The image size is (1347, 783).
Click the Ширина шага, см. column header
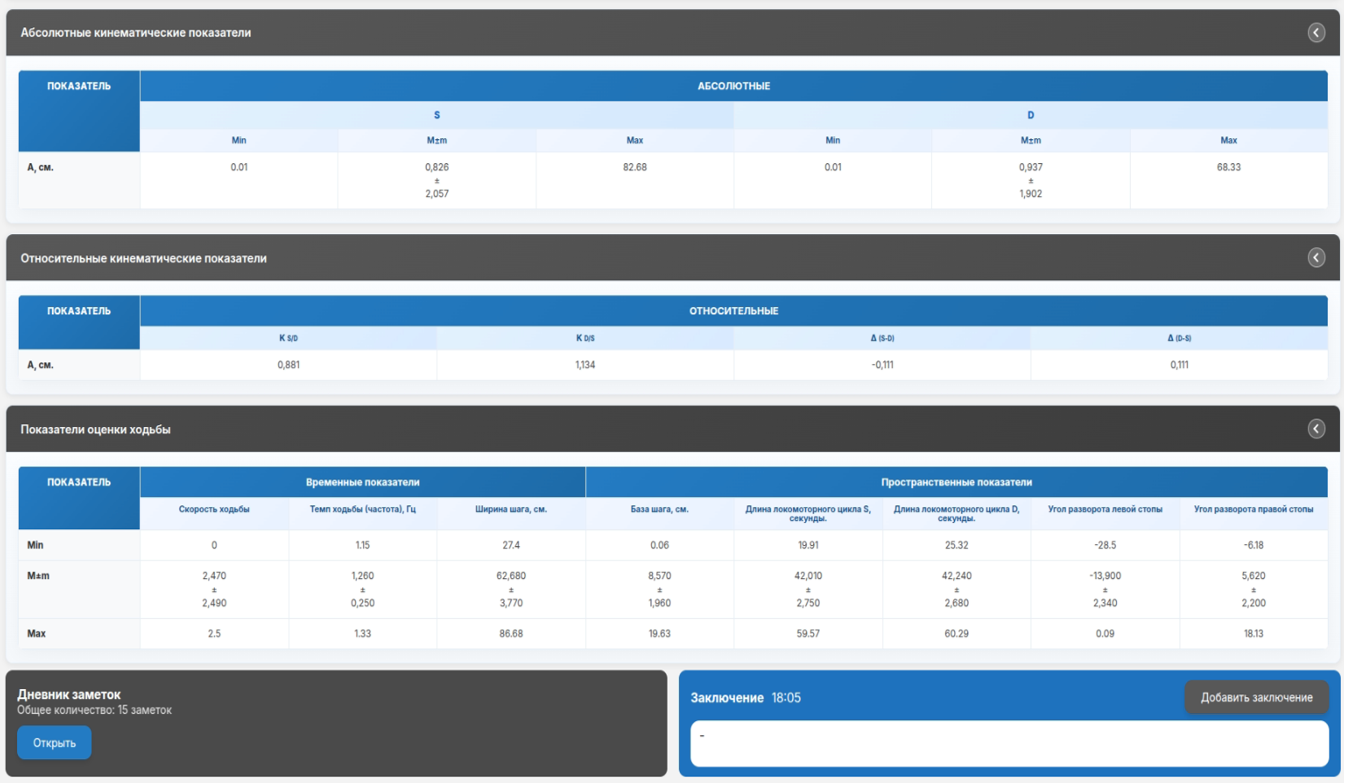point(511,510)
